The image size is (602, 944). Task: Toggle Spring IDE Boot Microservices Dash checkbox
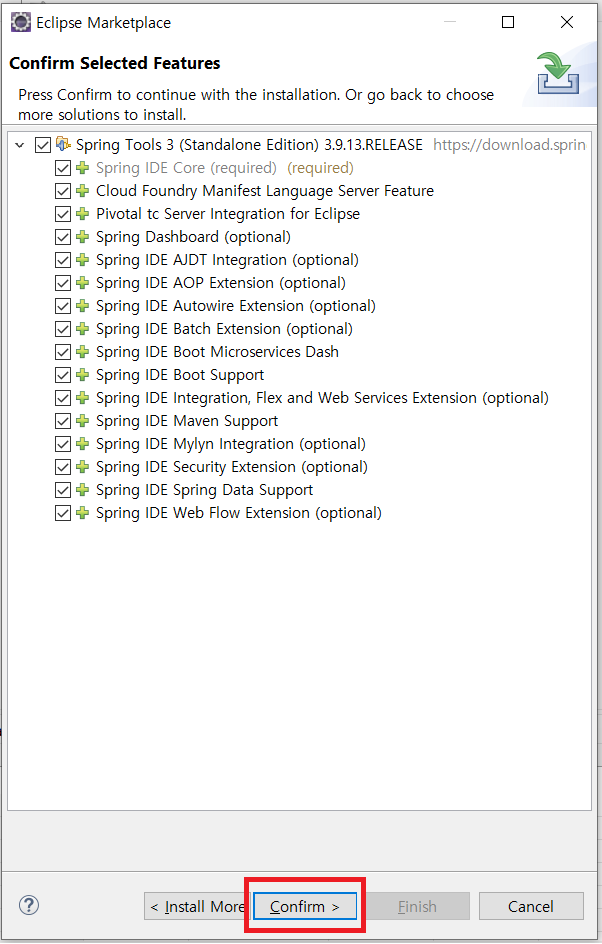(x=63, y=352)
